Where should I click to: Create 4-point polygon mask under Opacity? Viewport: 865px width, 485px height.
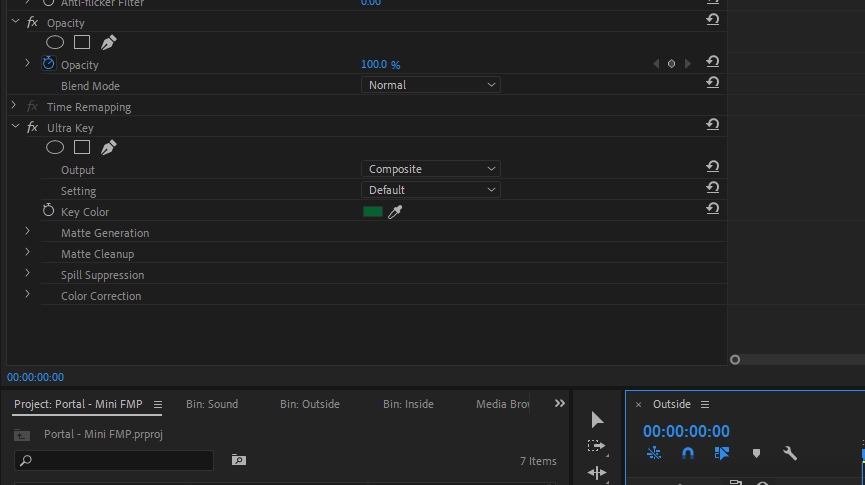82,42
